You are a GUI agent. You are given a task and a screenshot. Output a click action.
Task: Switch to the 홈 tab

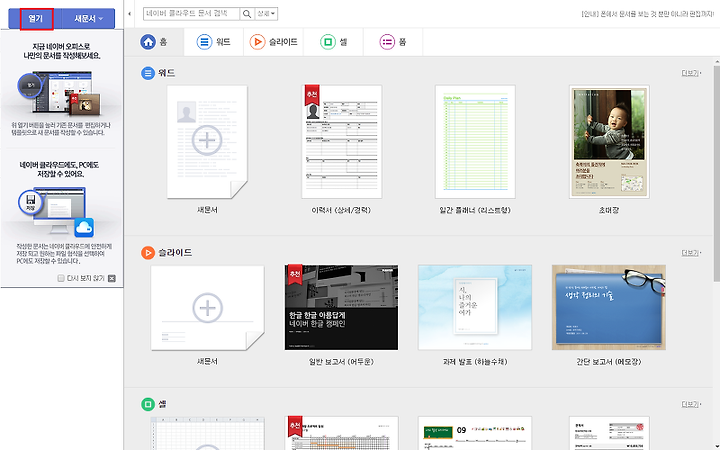click(x=154, y=42)
